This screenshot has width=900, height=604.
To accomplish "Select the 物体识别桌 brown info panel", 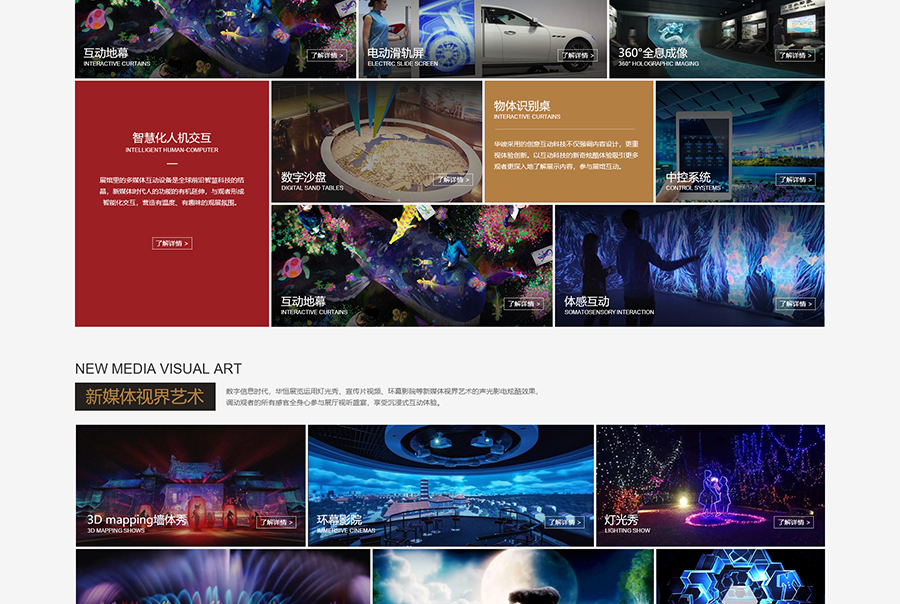I will 568,141.
